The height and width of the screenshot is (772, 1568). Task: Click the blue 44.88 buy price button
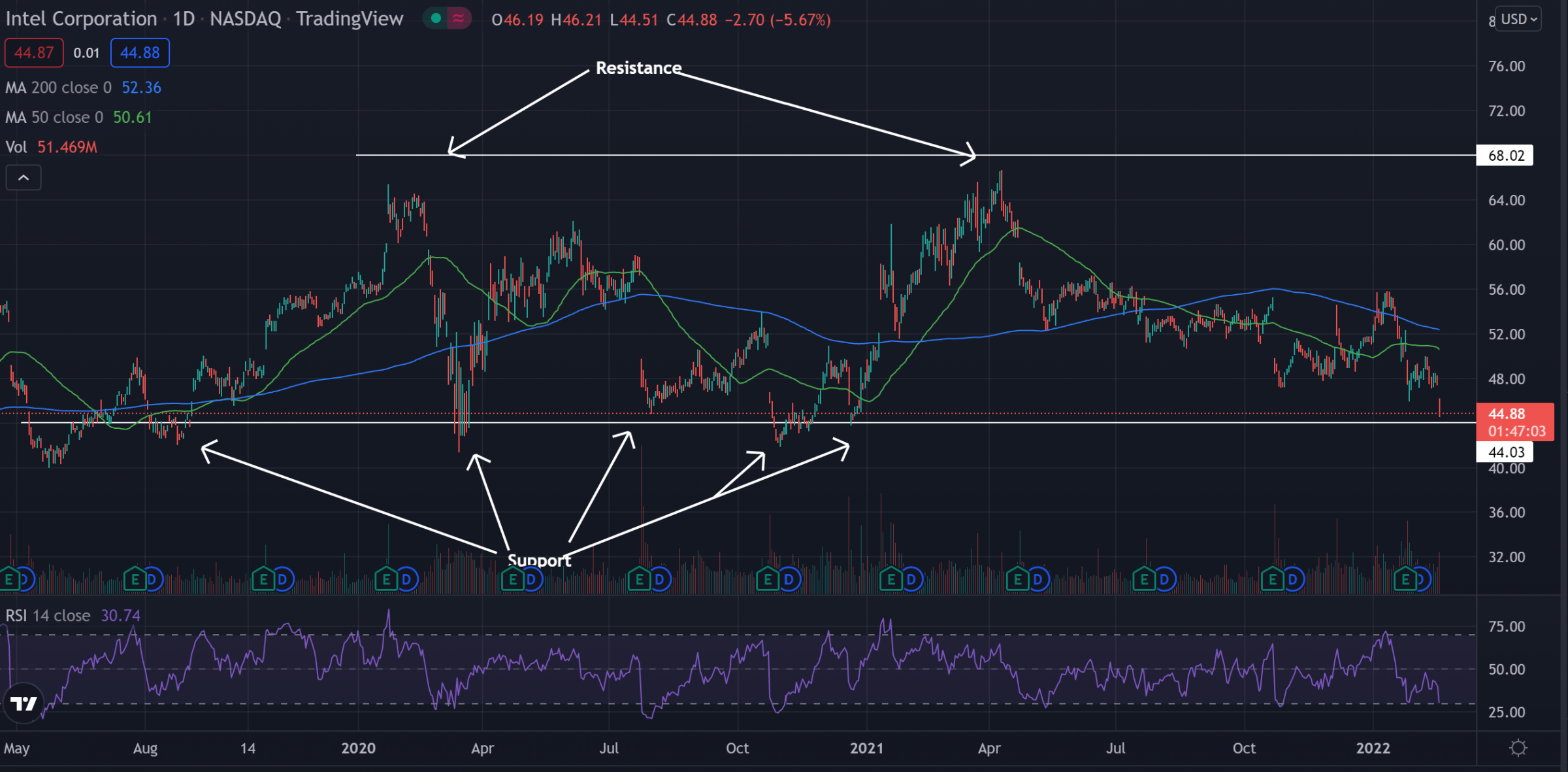[140, 53]
